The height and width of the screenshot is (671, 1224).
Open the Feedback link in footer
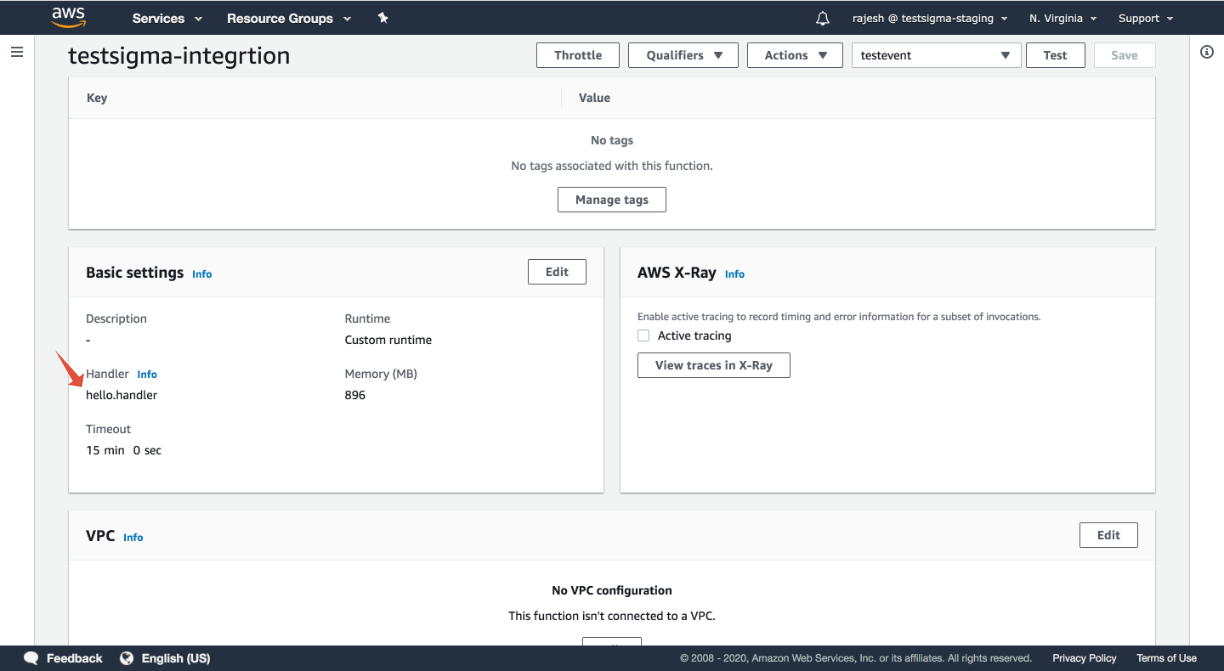click(74, 658)
